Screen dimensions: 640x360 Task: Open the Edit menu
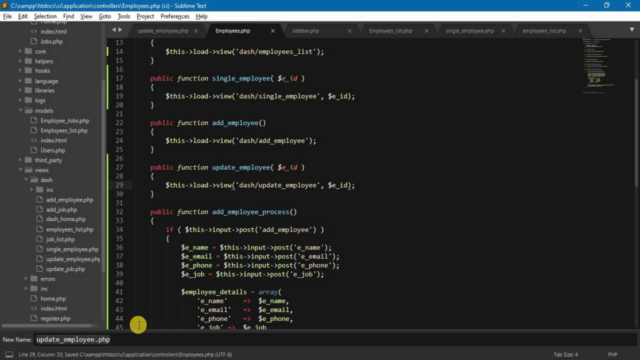coord(23,16)
